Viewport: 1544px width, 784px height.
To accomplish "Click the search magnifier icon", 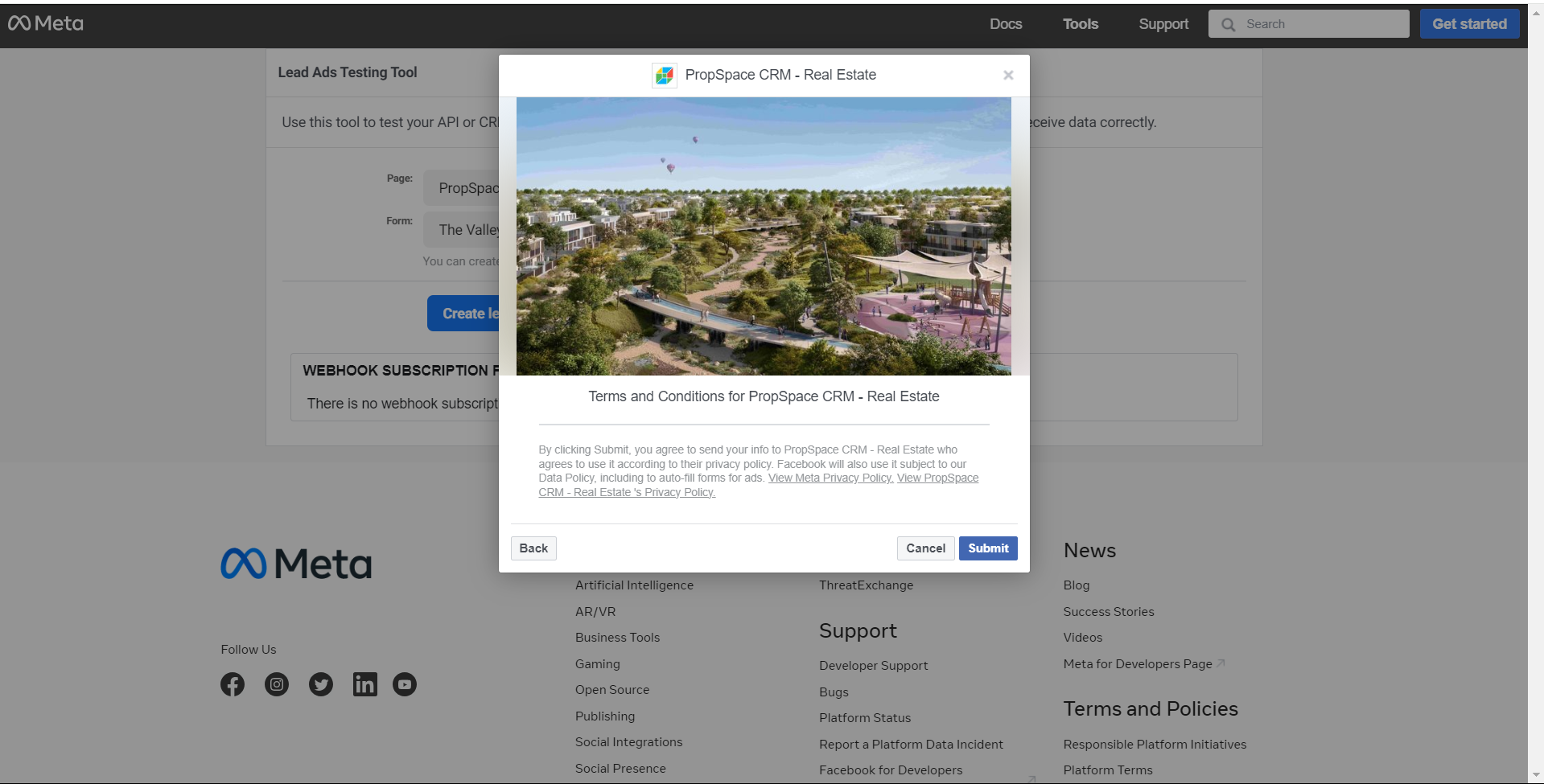I will [x=1228, y=24].
